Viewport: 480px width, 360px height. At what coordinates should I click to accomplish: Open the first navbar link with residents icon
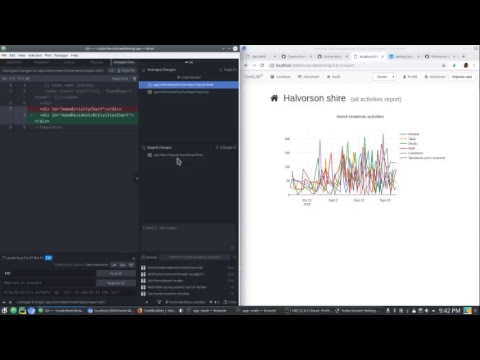pyautogui.click(x=280, y=77)
